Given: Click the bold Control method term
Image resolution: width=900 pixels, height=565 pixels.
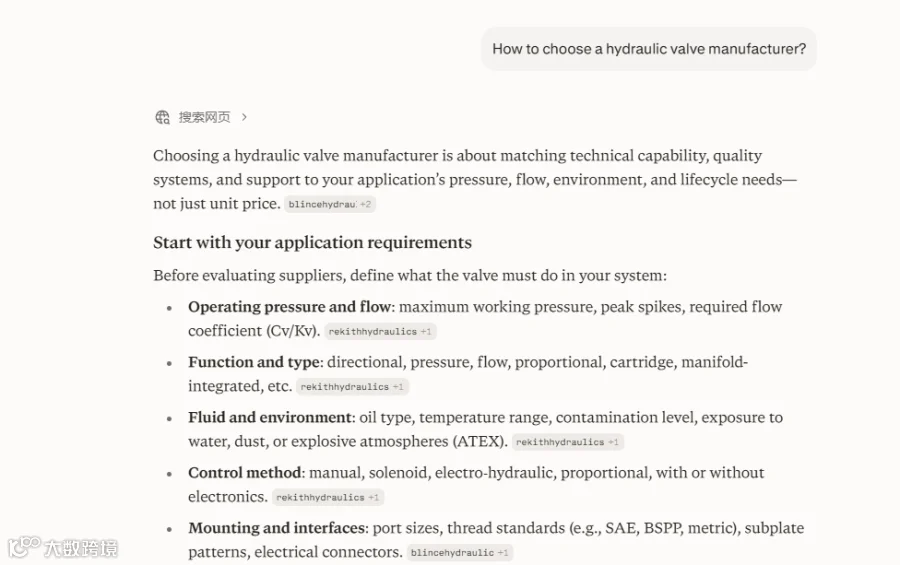Looking at the screenshot, I should point(245,473).
